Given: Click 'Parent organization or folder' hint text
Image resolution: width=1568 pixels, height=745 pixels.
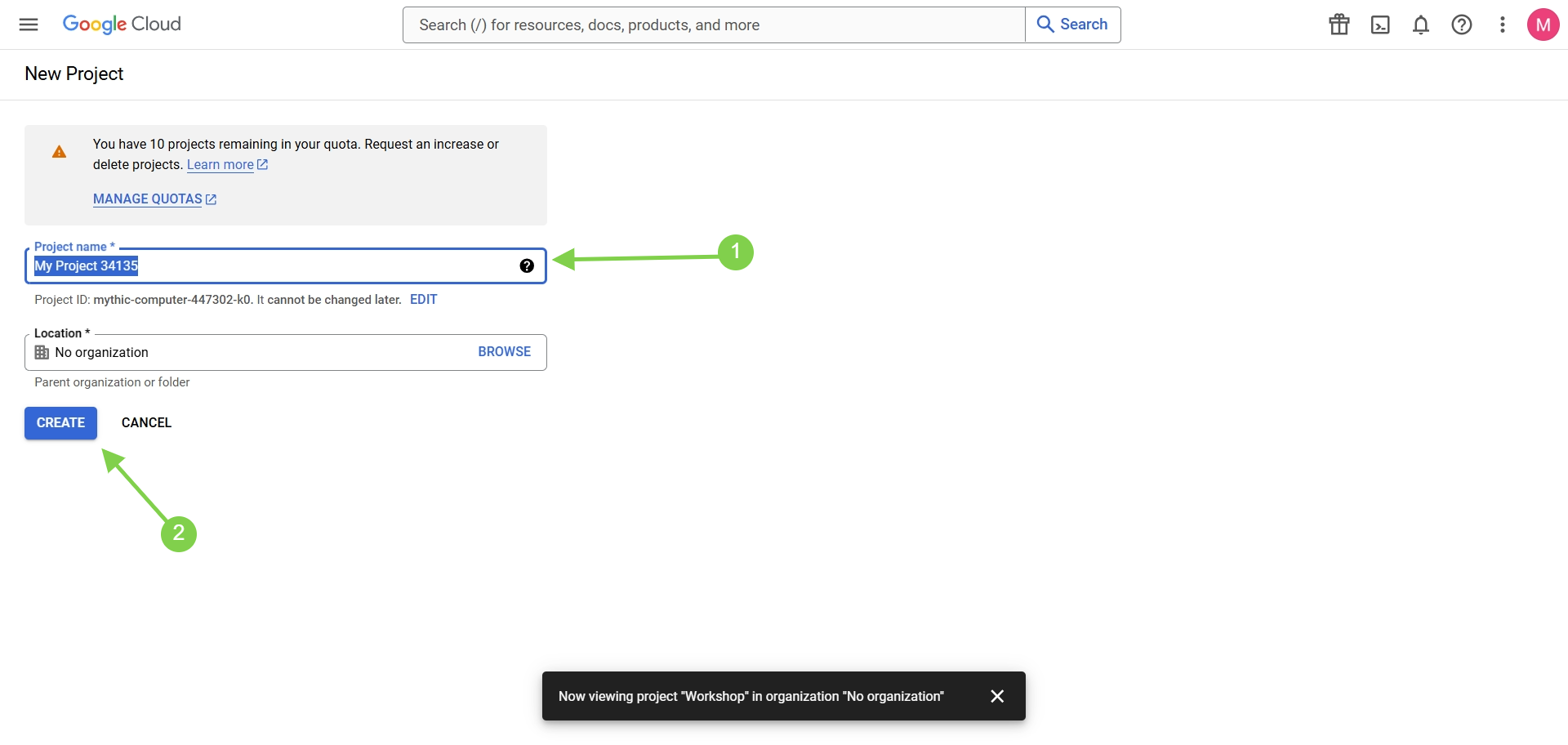Looking at the screenshot, I should tap(112, 382).
